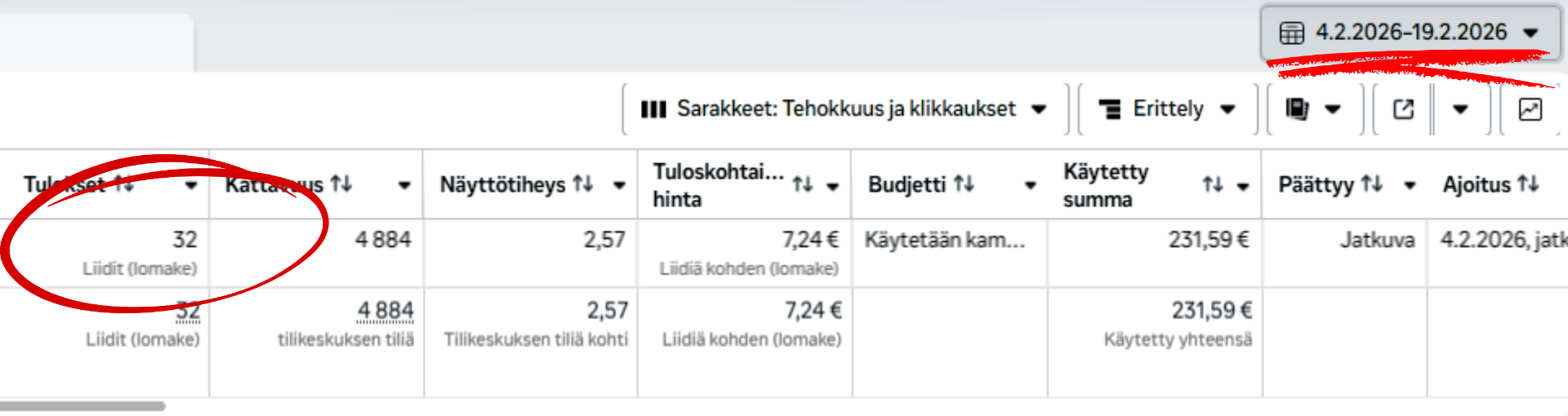This screenshot has width=1568, height=416.
Task: Click the horizontal scrollbar below the table
Action: pyautogui.click(x=82, y=405)
